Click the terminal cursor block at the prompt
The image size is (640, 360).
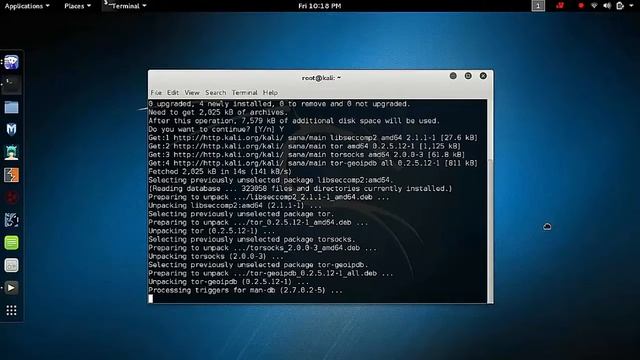(151, 299)
